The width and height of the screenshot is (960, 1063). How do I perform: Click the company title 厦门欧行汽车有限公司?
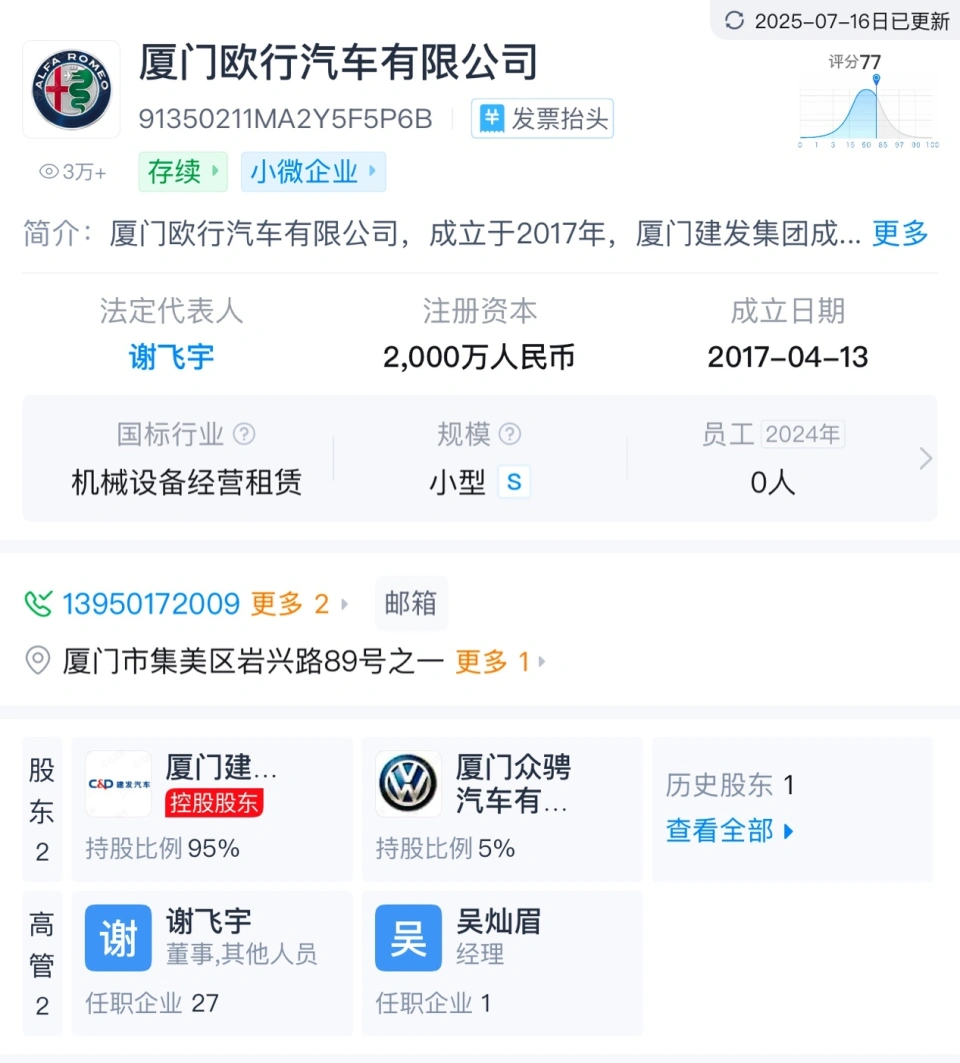pos(338,62)
